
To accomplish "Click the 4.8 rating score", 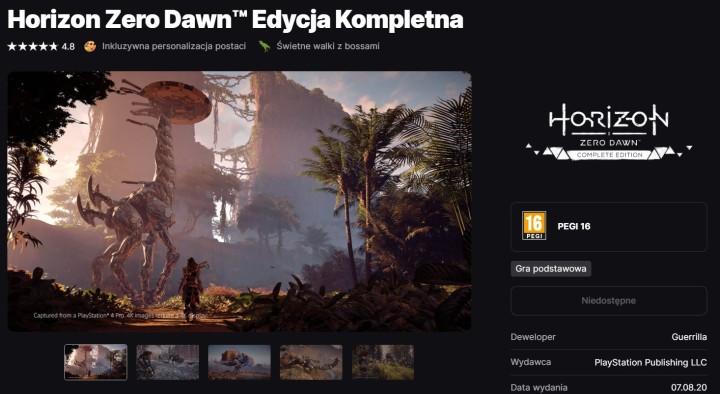I will pyautogui.click(x=68, y=46).
